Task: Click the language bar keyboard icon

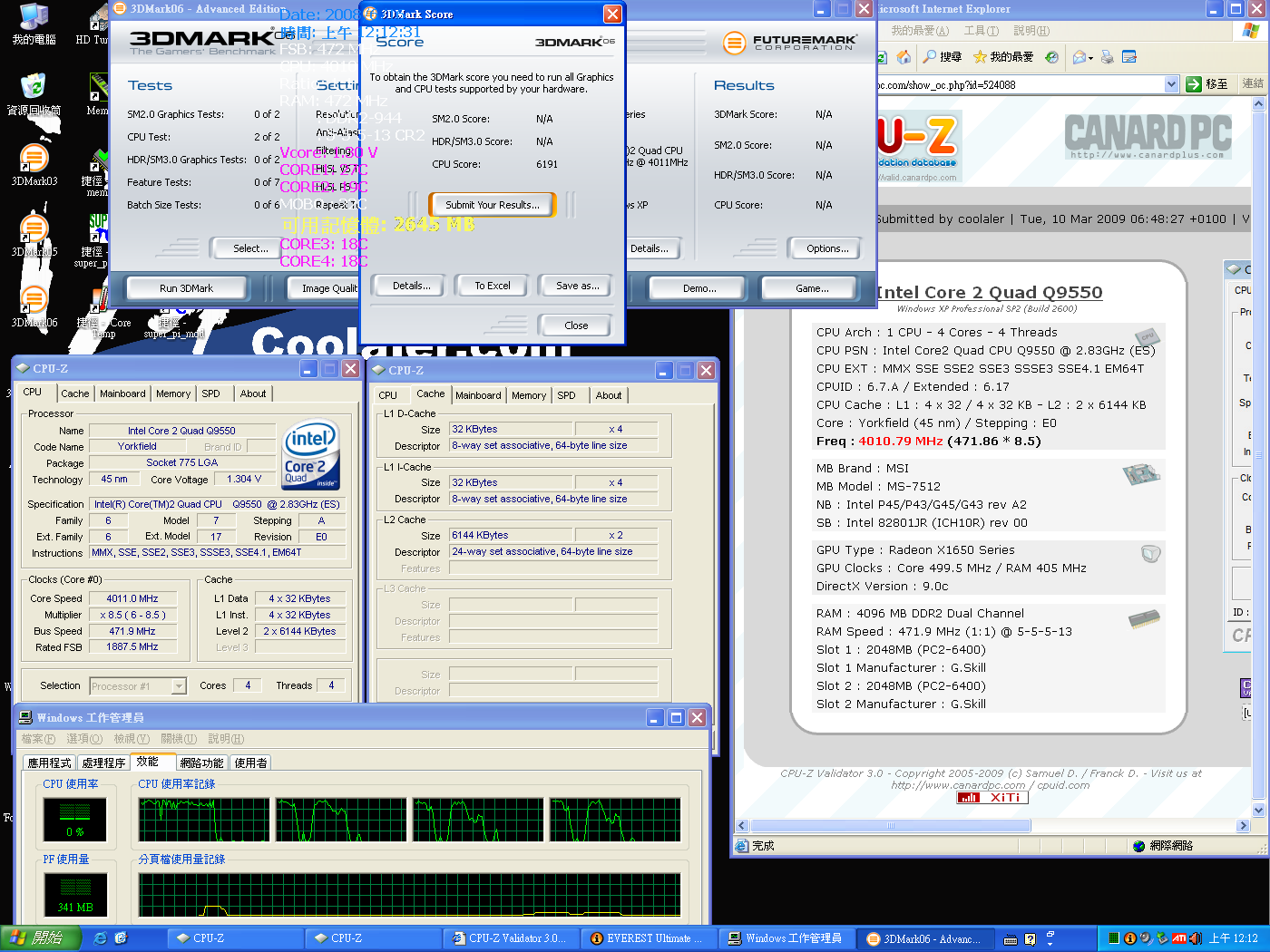Action: pos(1010,939)
